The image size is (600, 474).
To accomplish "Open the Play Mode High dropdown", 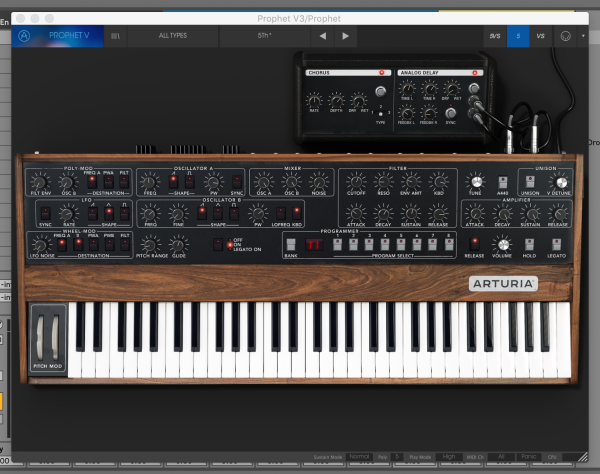I will pos(447,456).
